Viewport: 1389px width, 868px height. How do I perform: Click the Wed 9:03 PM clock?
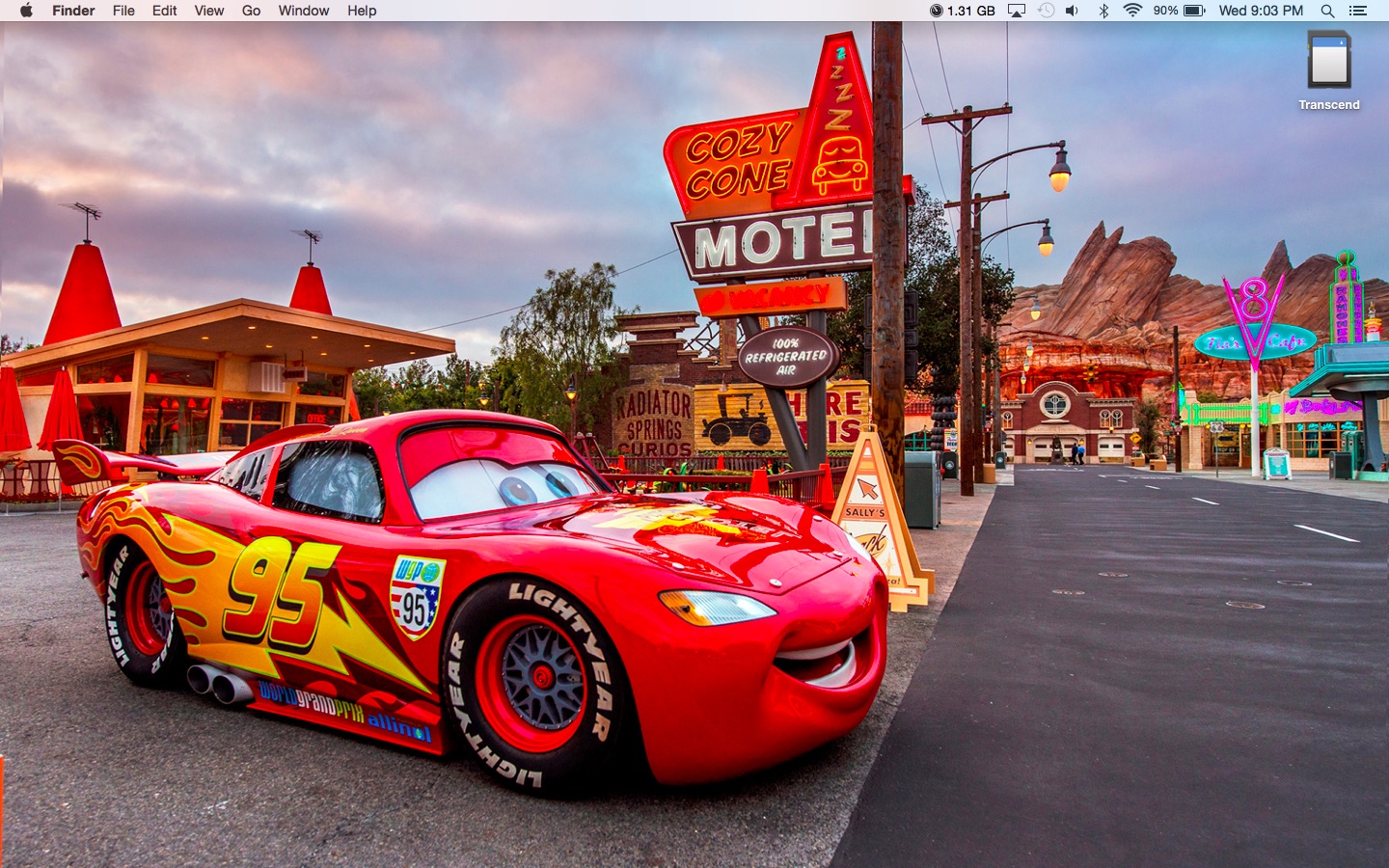pos(1261,11)
